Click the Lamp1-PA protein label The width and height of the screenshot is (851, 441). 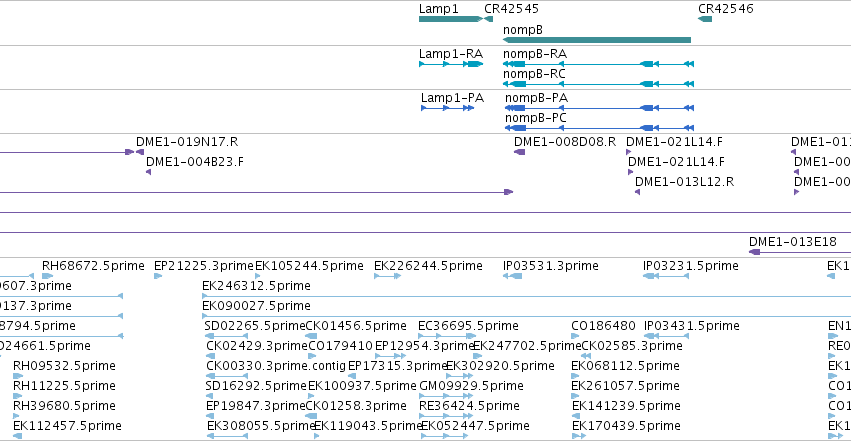pos(452,98)
